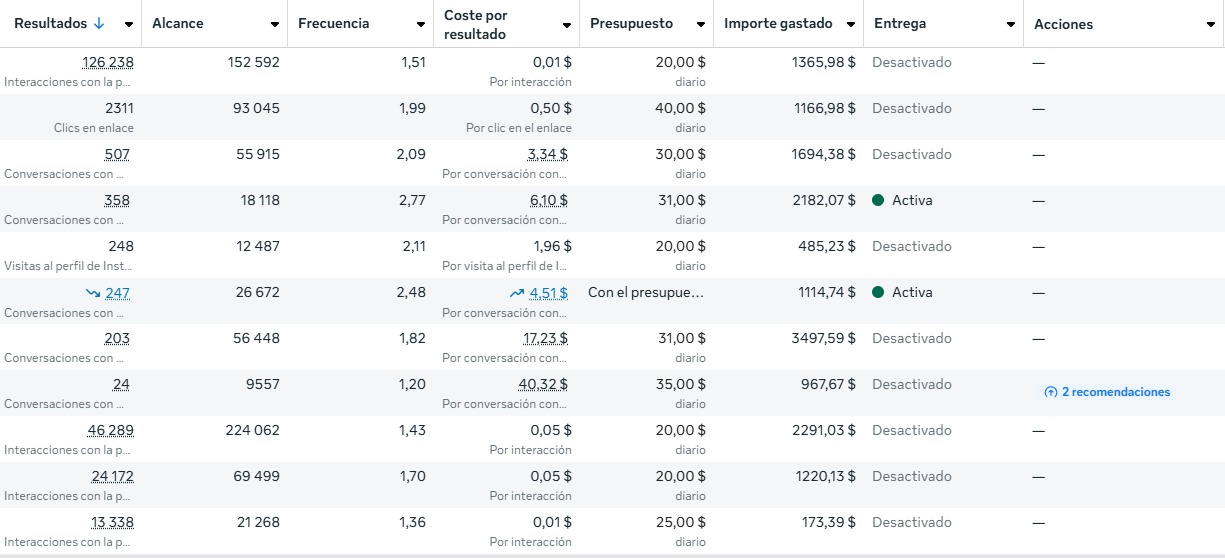Expand the Frecuencia column menu arrow
The width and height of the screenshot is (1225, 558).
(x=421, y=24)
